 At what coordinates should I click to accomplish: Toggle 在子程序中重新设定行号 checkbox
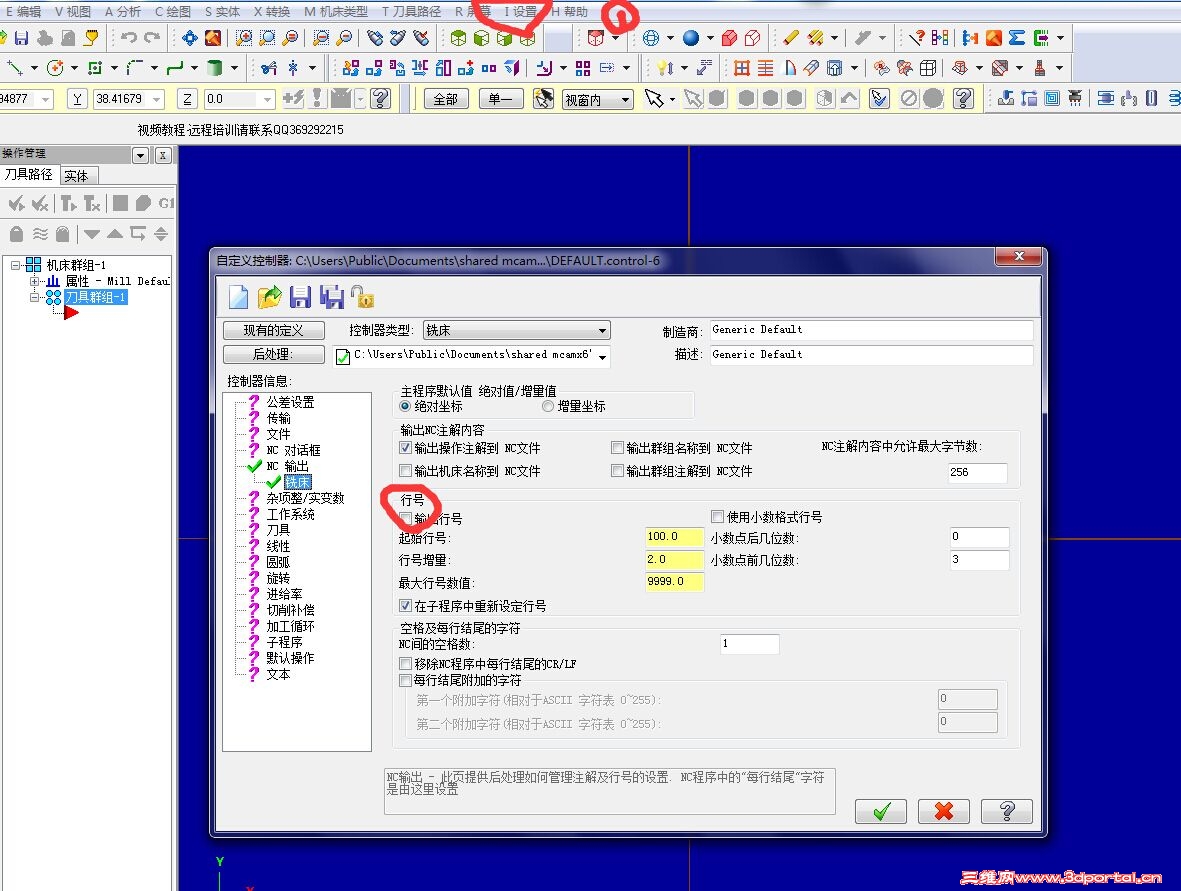(x=405, y=606)
